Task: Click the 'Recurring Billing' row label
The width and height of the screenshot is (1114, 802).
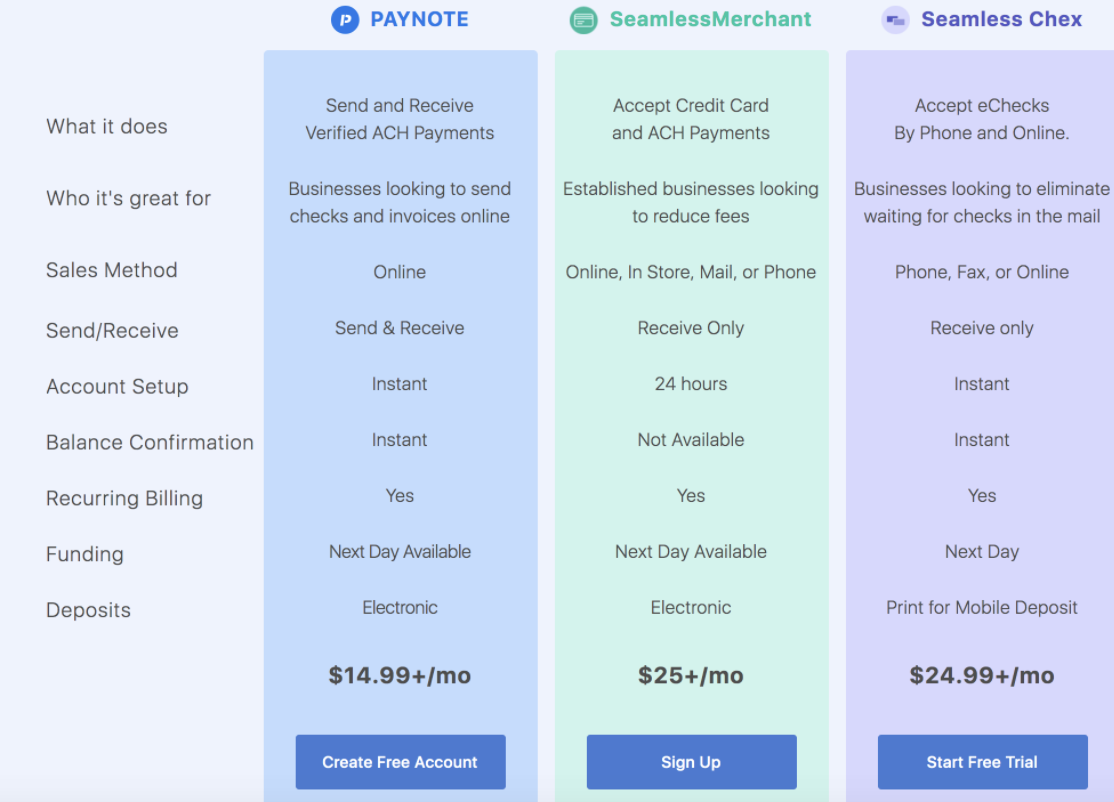Action: click(x=124, y=498)
